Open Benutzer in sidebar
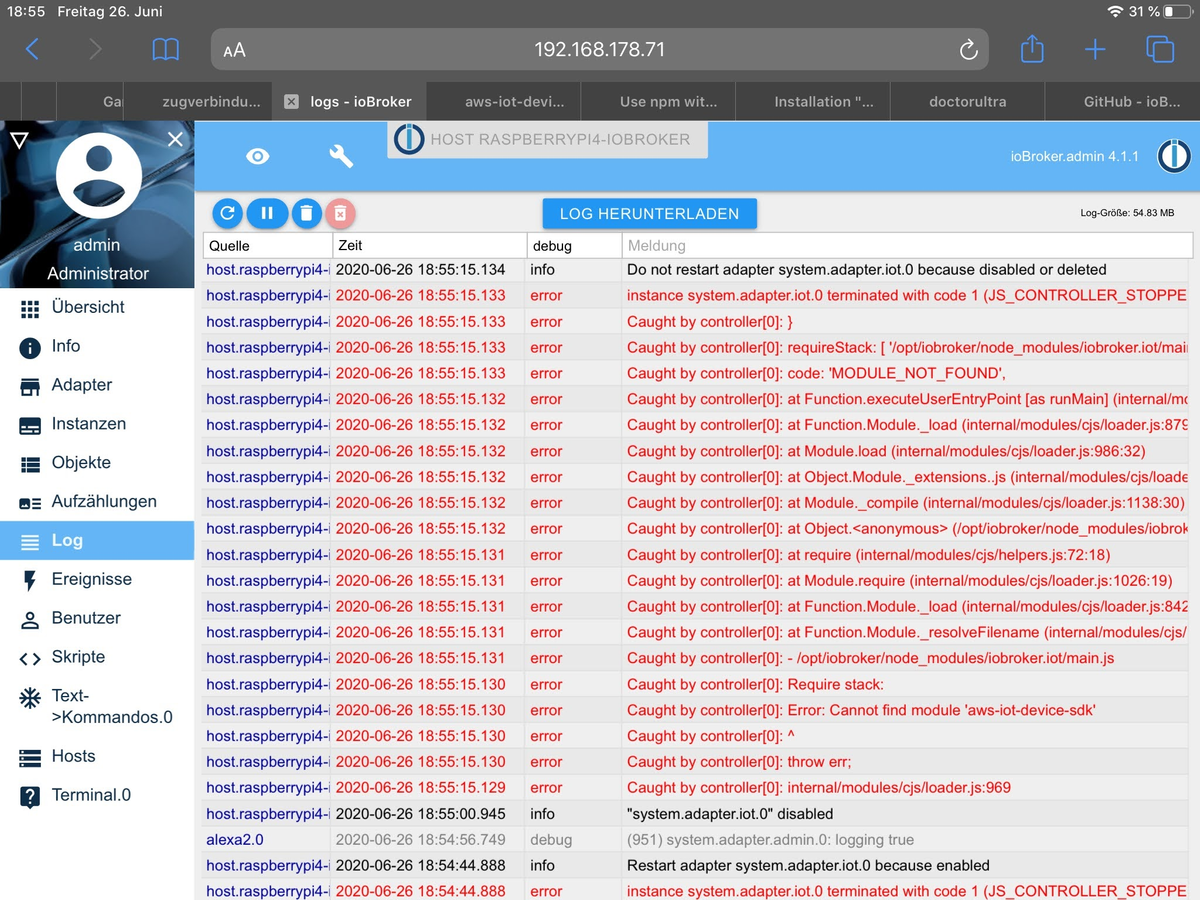Viewport: 1200px width, 900px height. tap(97, 618)
